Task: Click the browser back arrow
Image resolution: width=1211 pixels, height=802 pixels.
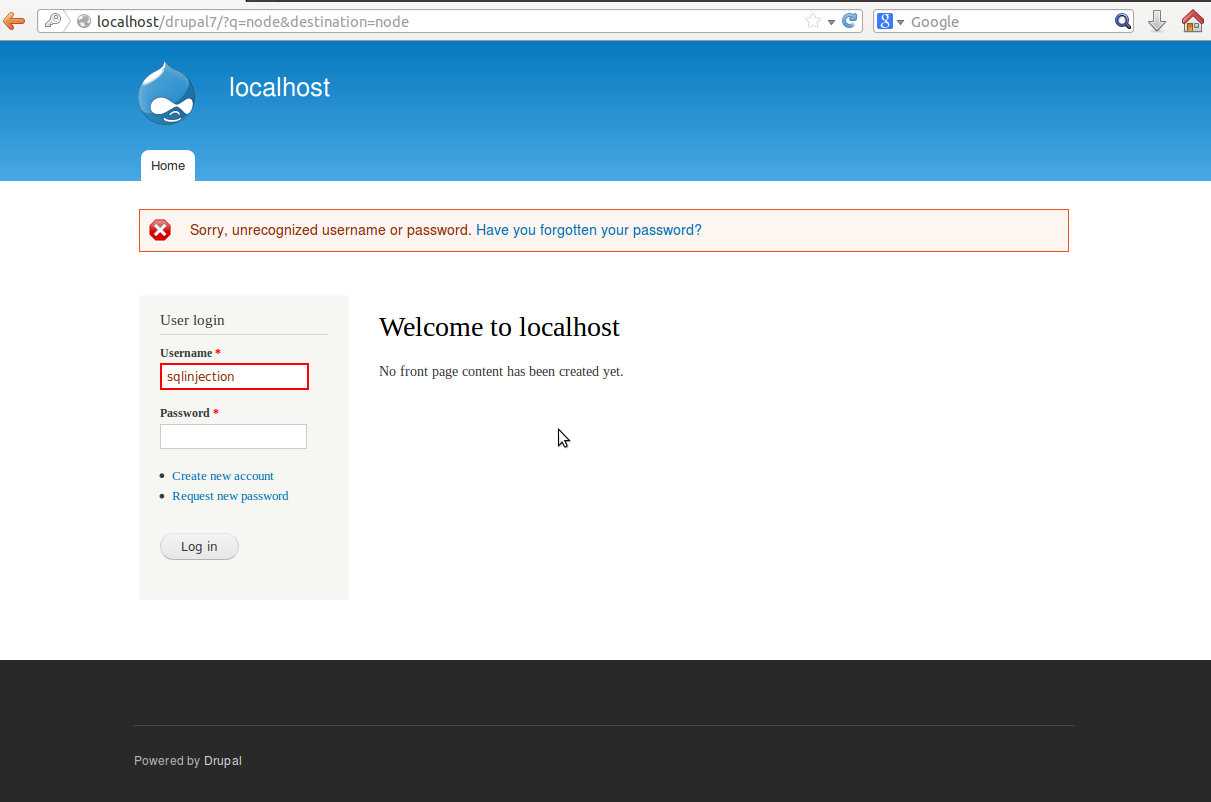Action: (x=14, y=20)
